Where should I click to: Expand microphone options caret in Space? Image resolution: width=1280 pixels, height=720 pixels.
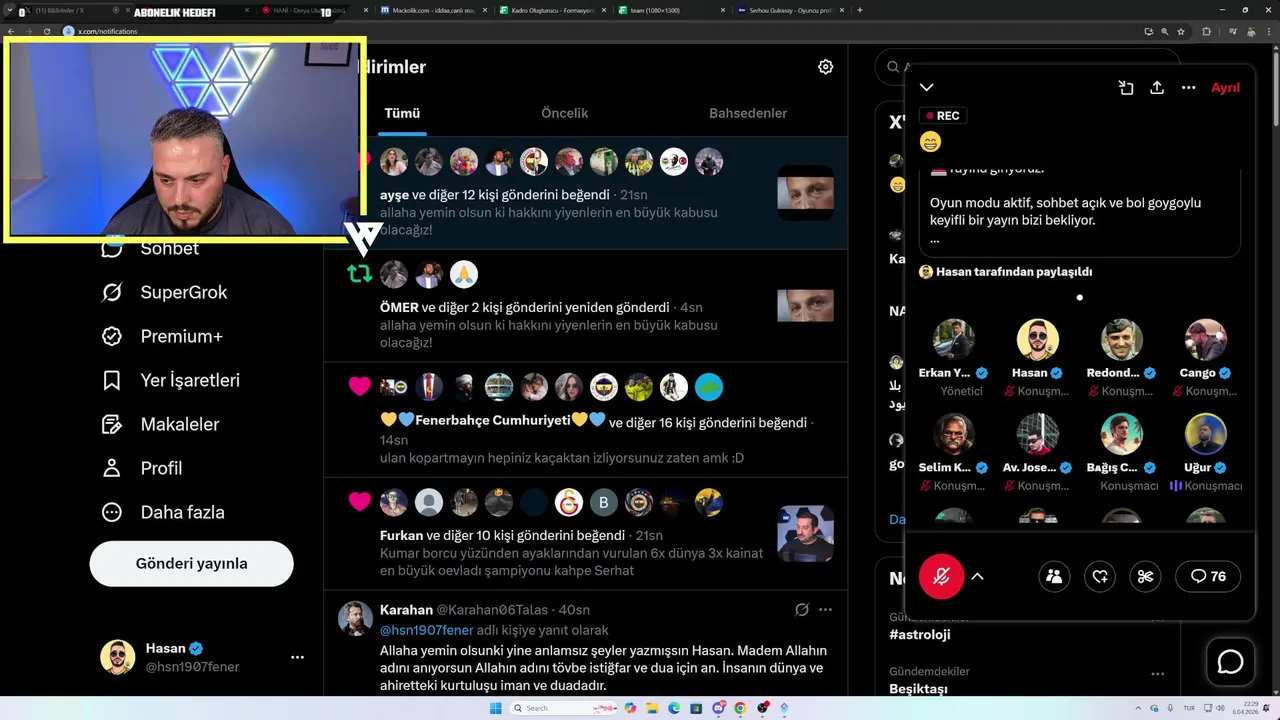pyautogui.click(x=977, y=576)
